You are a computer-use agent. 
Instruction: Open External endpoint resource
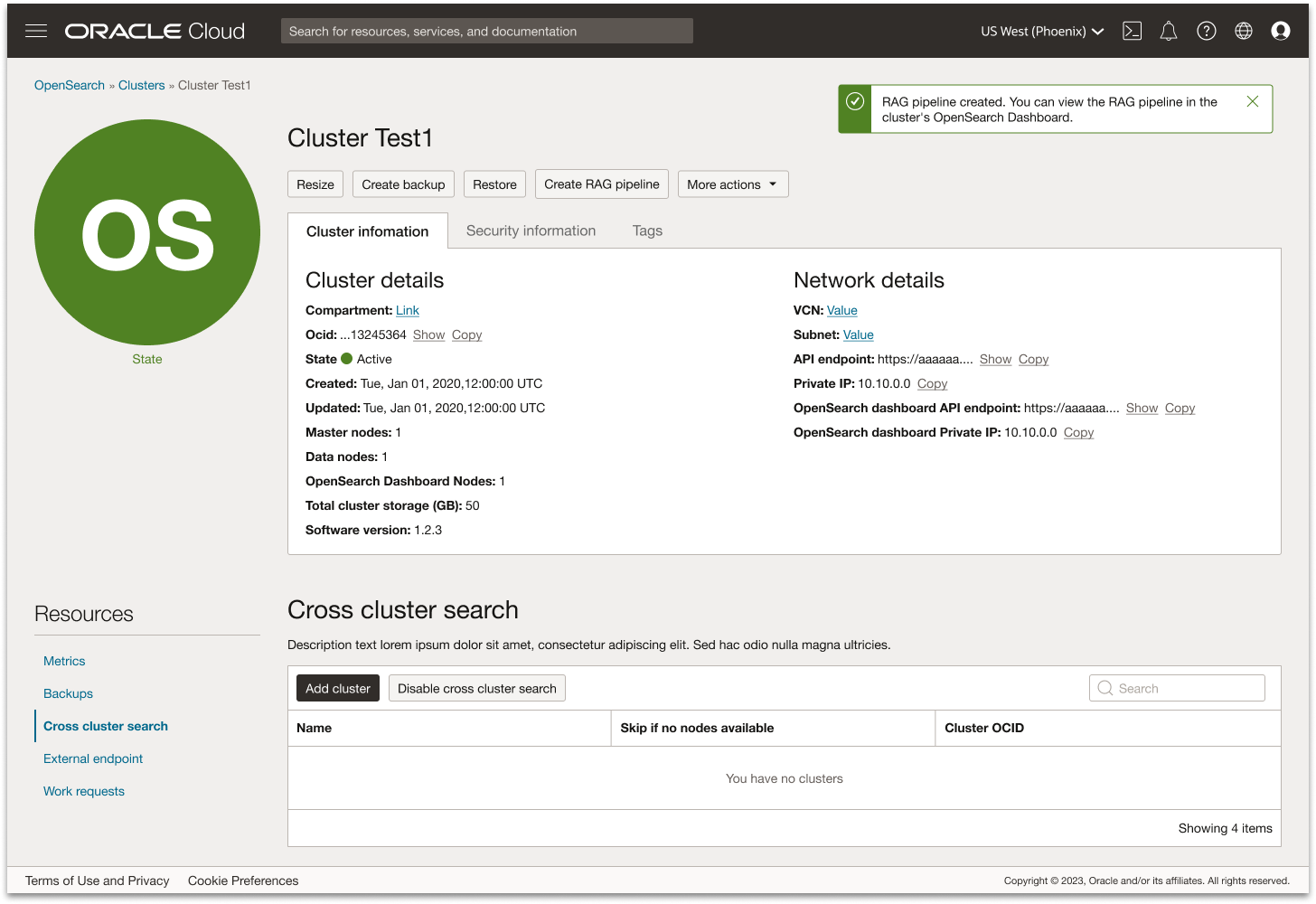(93, 758)
